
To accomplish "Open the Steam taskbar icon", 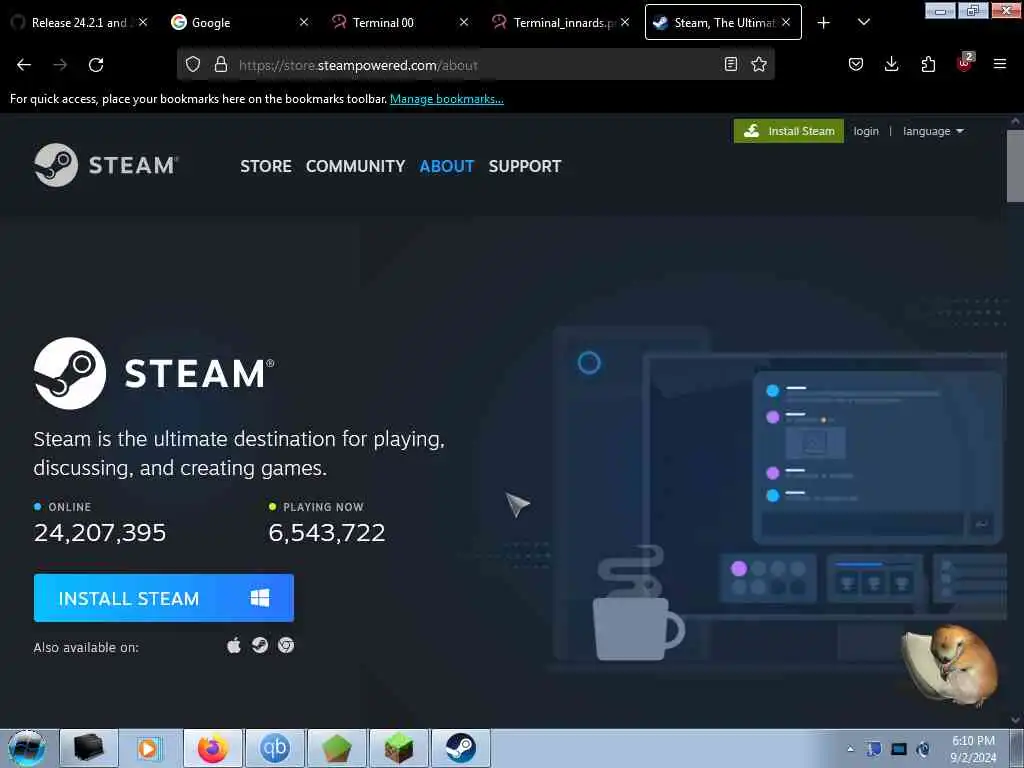I will click(460, 748).
